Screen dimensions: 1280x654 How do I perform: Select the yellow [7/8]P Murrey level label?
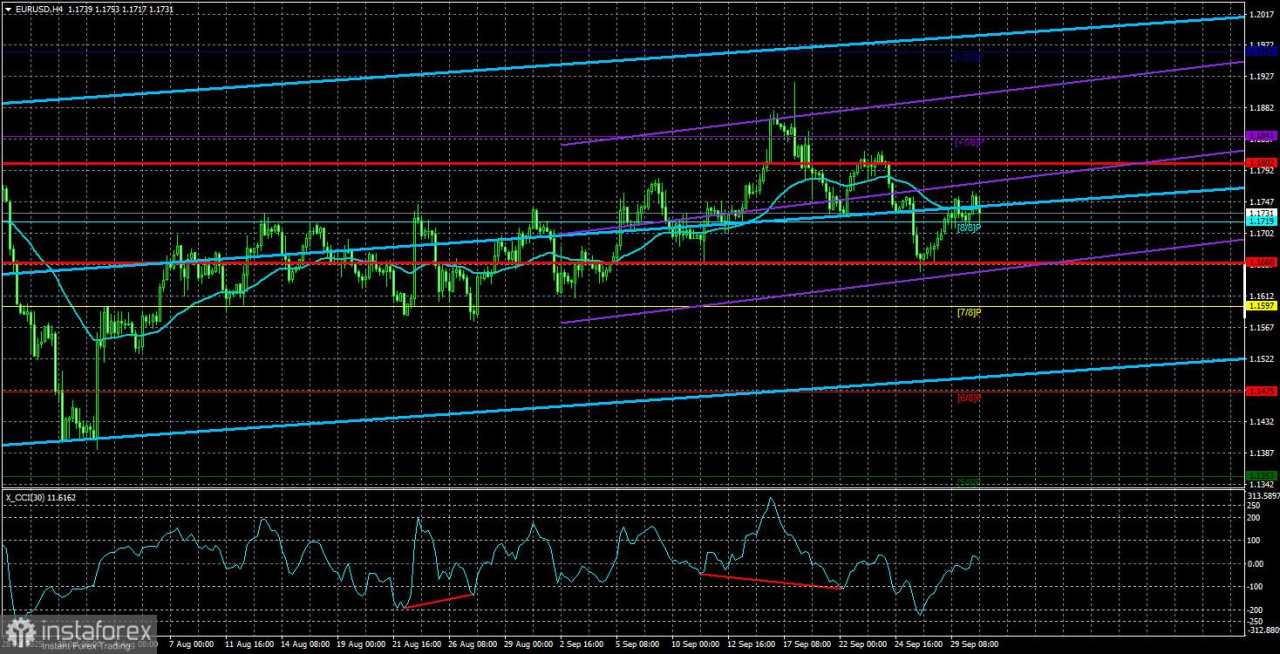967,312
